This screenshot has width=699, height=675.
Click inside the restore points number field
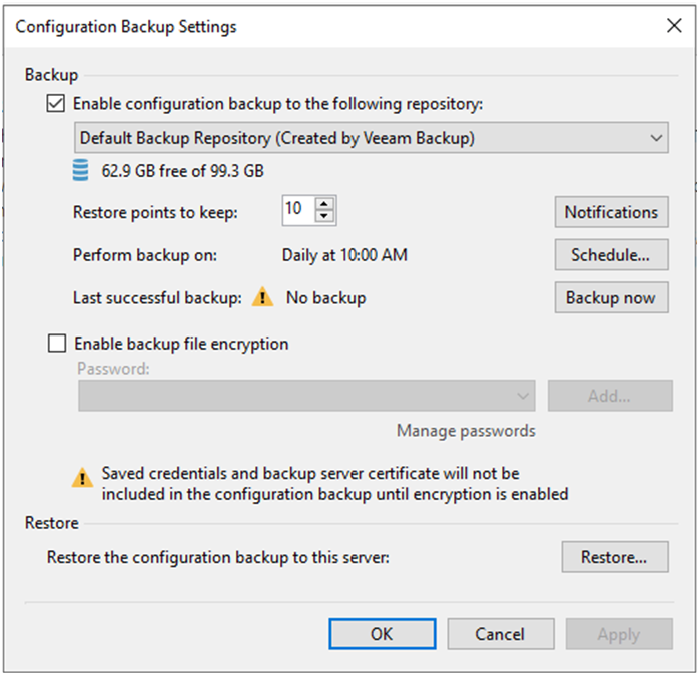click(299, 210)
